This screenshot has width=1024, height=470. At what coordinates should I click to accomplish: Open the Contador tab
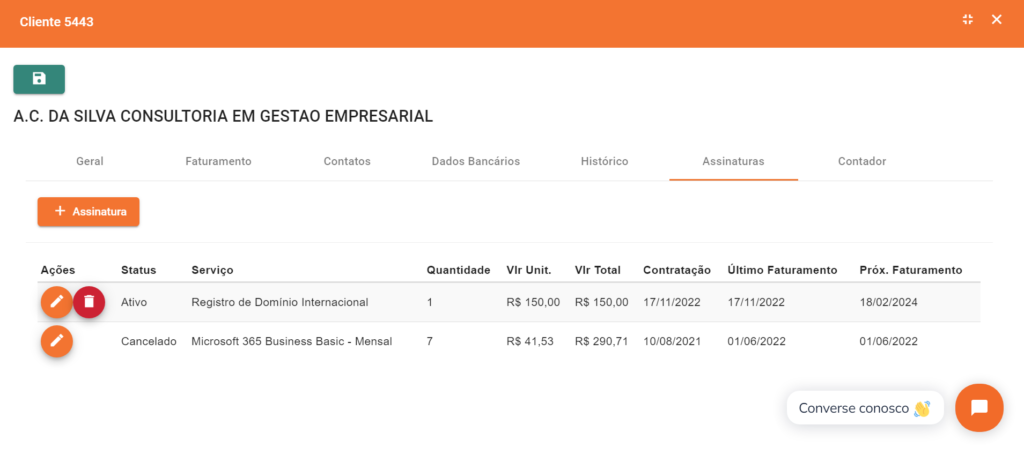click(x=861, y=161)
